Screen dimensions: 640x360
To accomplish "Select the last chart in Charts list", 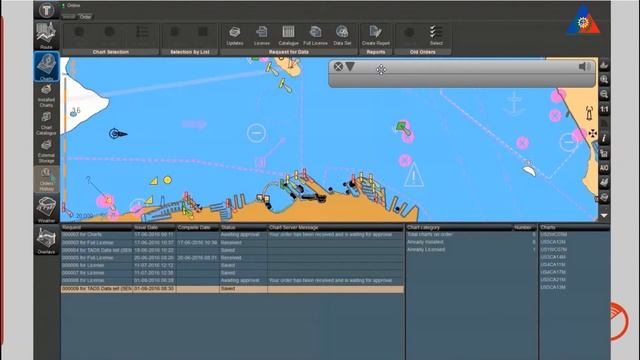I will pos(553,287).
